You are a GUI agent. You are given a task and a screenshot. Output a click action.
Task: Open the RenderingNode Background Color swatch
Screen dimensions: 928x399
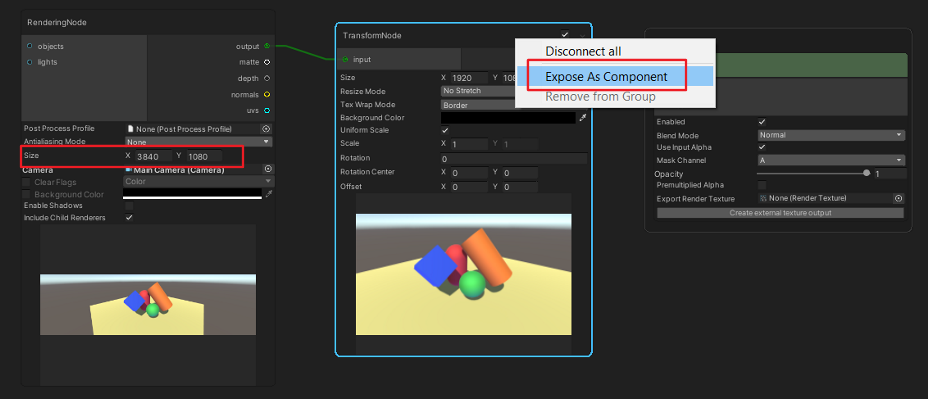(192, 194)
